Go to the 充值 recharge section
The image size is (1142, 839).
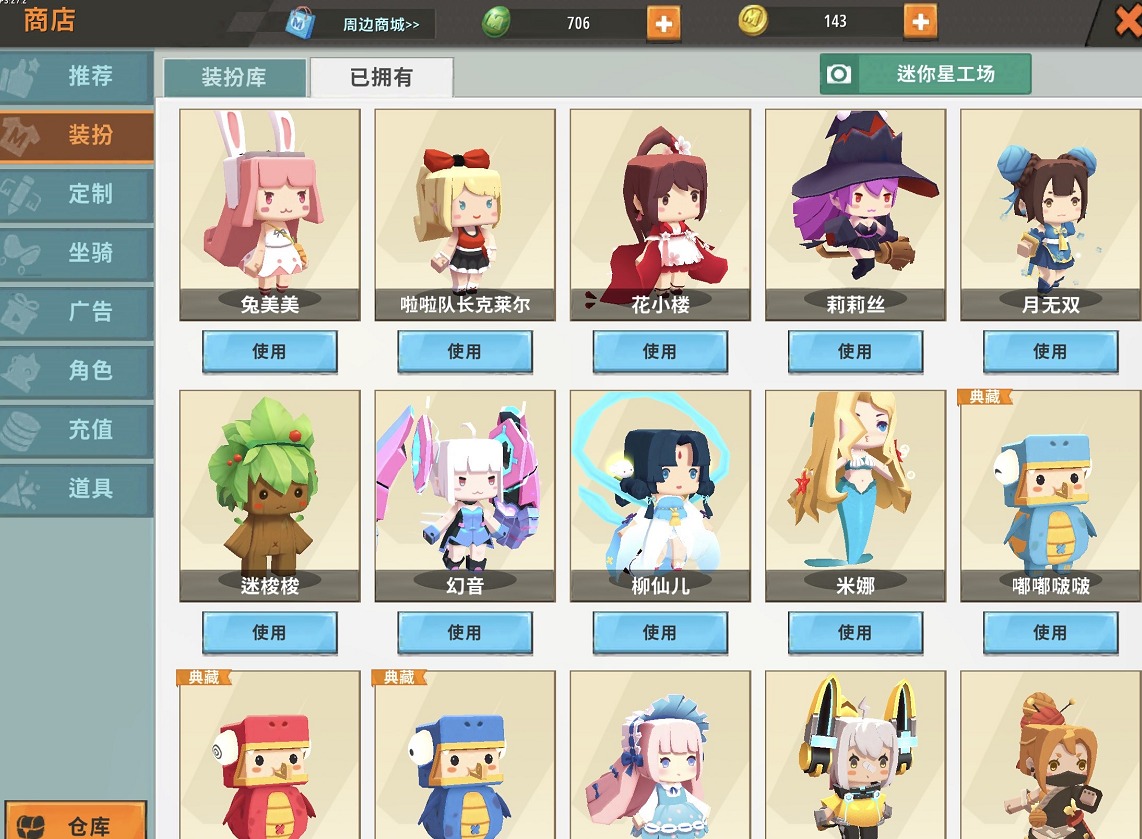click(76, 430)
